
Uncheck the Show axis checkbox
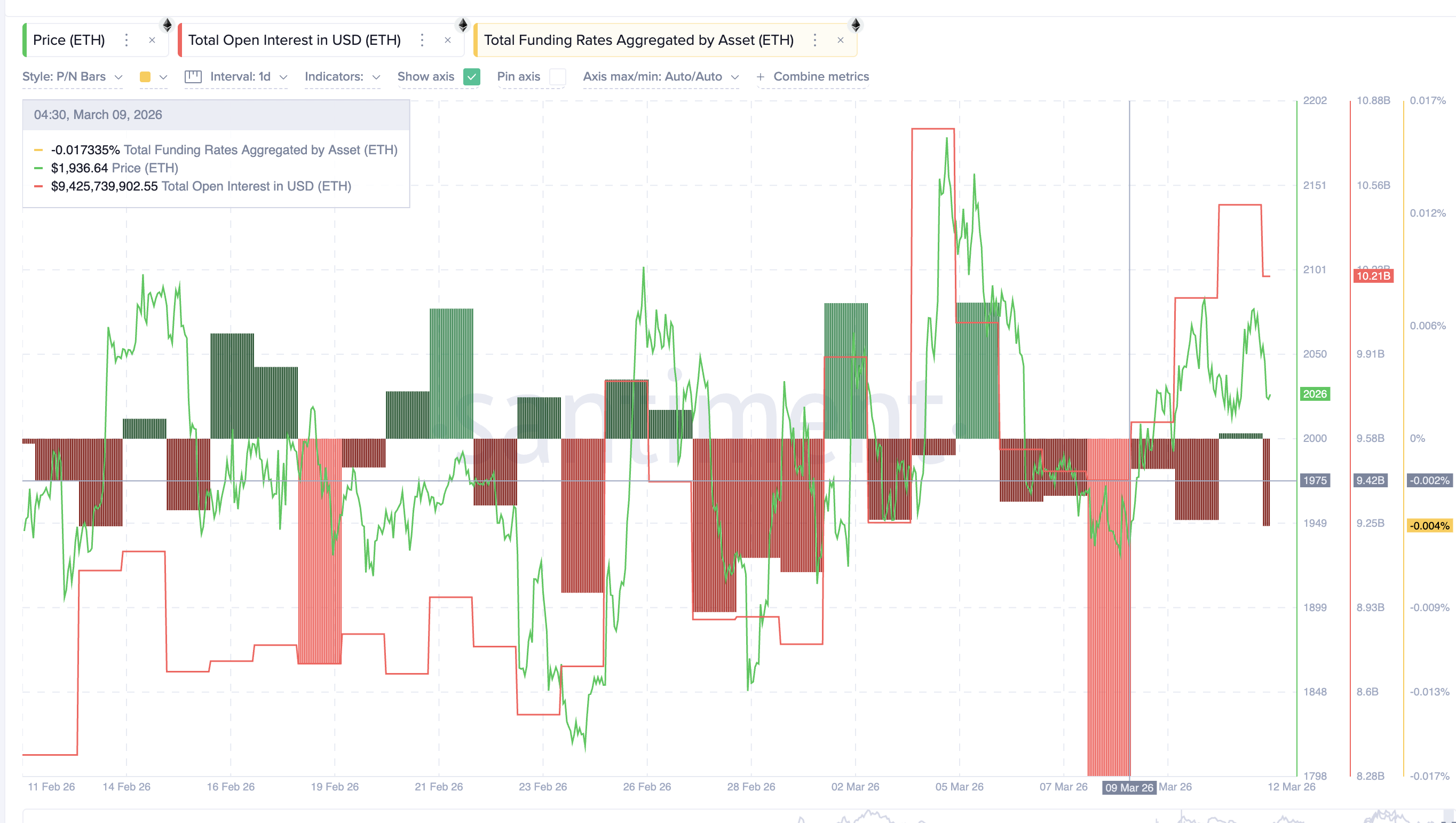pyautogui.click(x=472, y=77)
